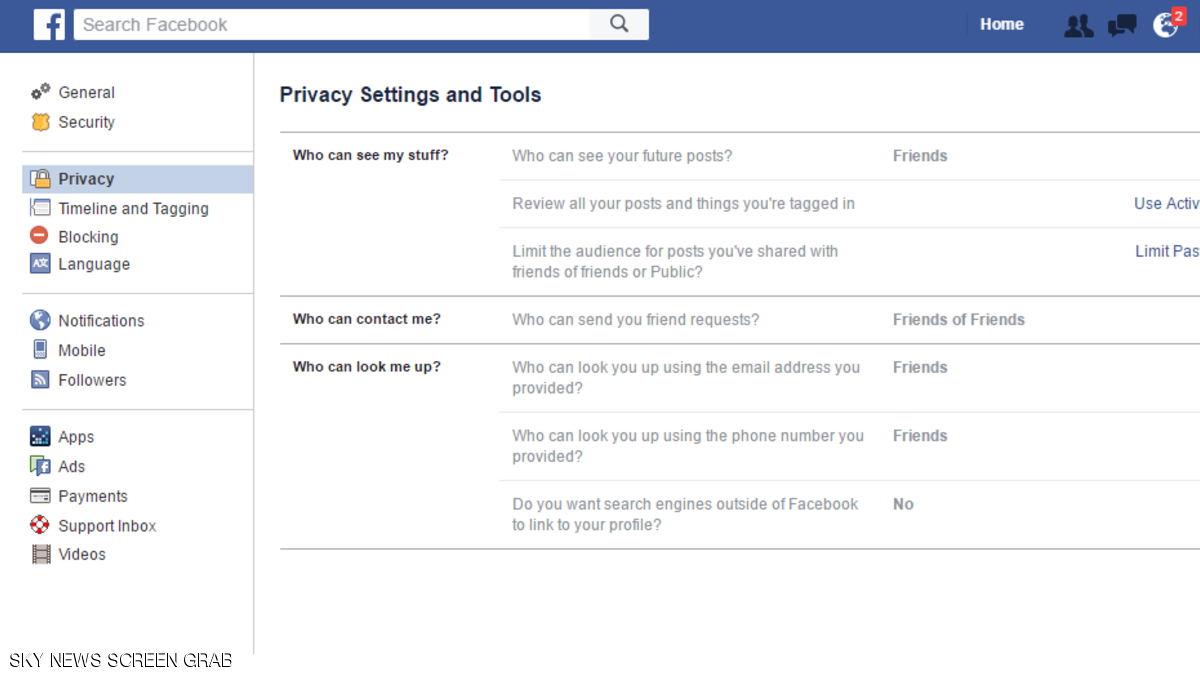This screenshot has height=676, width=1200.
Task: Click into the Search Facebook field
Action: pos(330,25)
